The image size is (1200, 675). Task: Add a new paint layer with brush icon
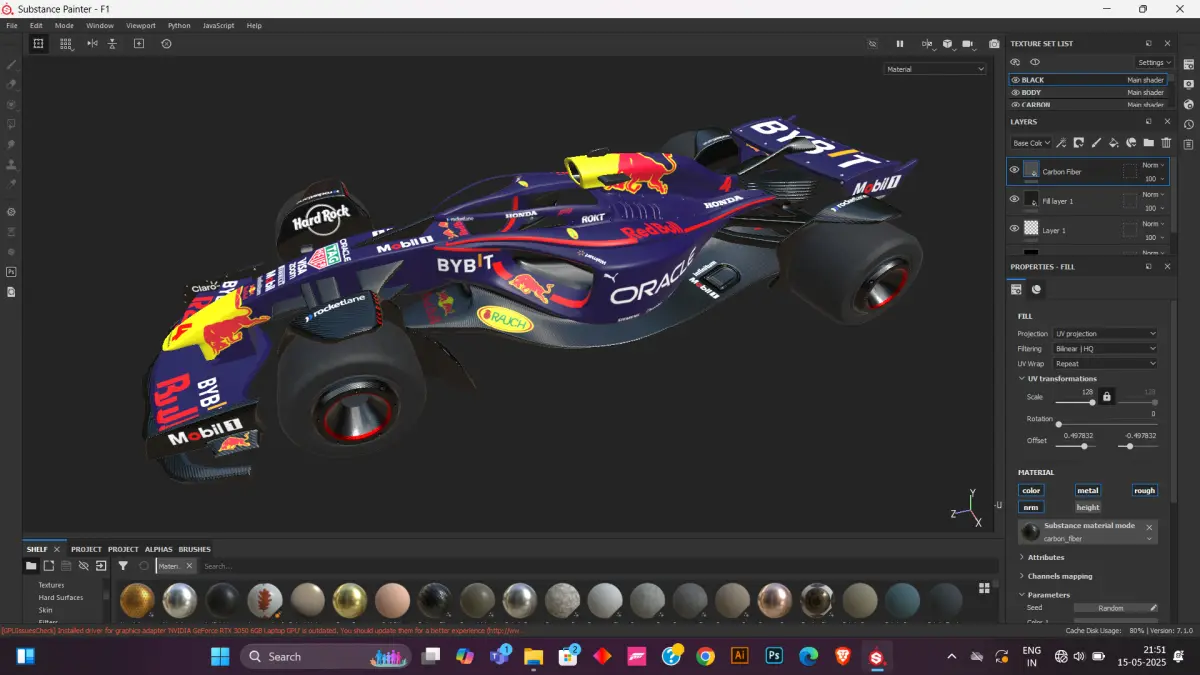click(x=1096, y=143)
